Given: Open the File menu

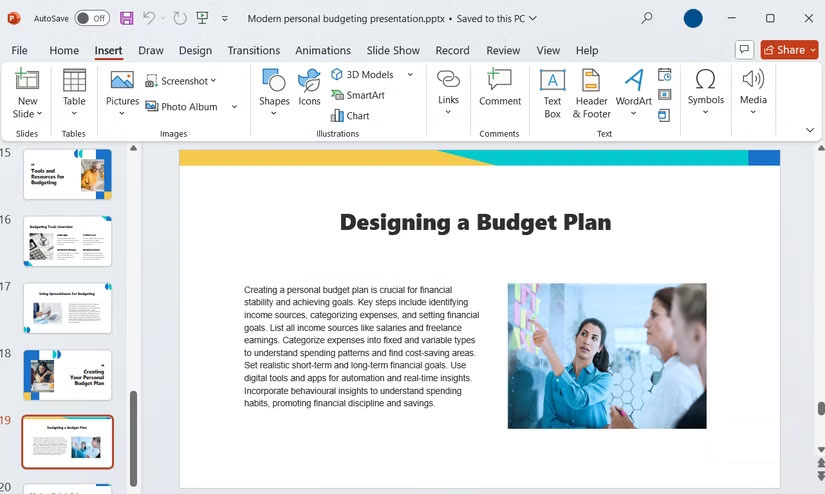Looking at the screenshot, I should pyautogui.click(x=19, y=50).
